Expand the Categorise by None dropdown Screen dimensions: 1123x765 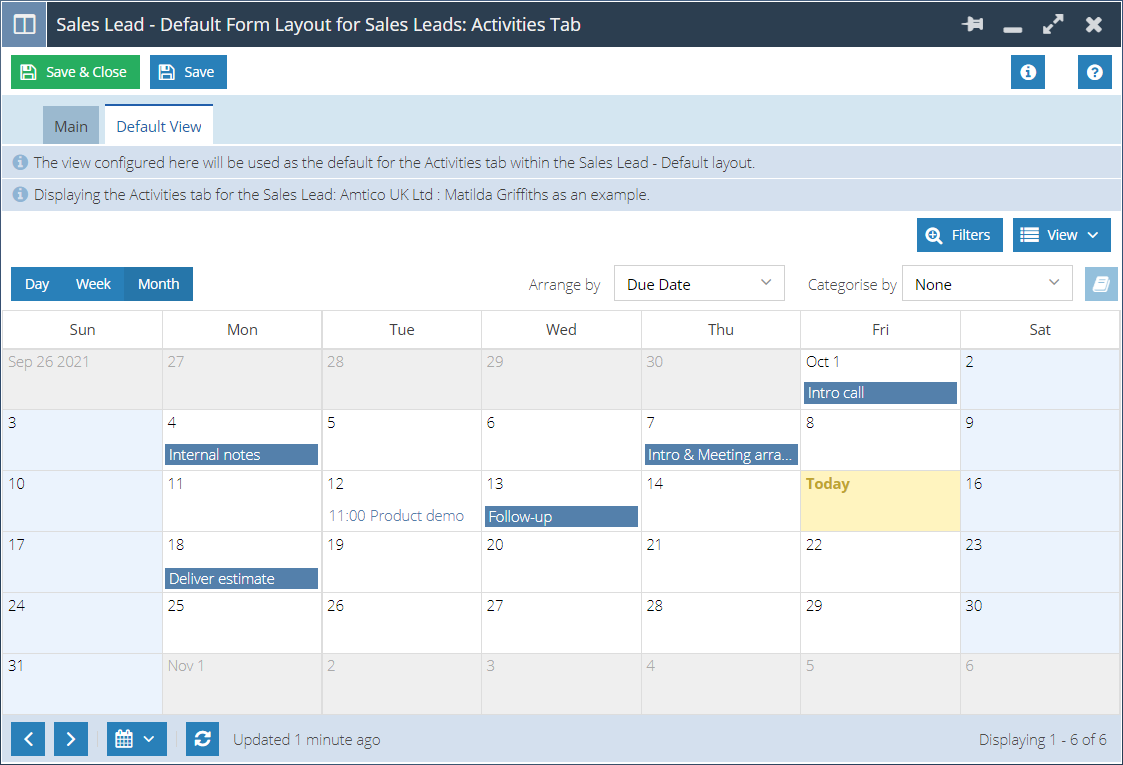[987, 284]
